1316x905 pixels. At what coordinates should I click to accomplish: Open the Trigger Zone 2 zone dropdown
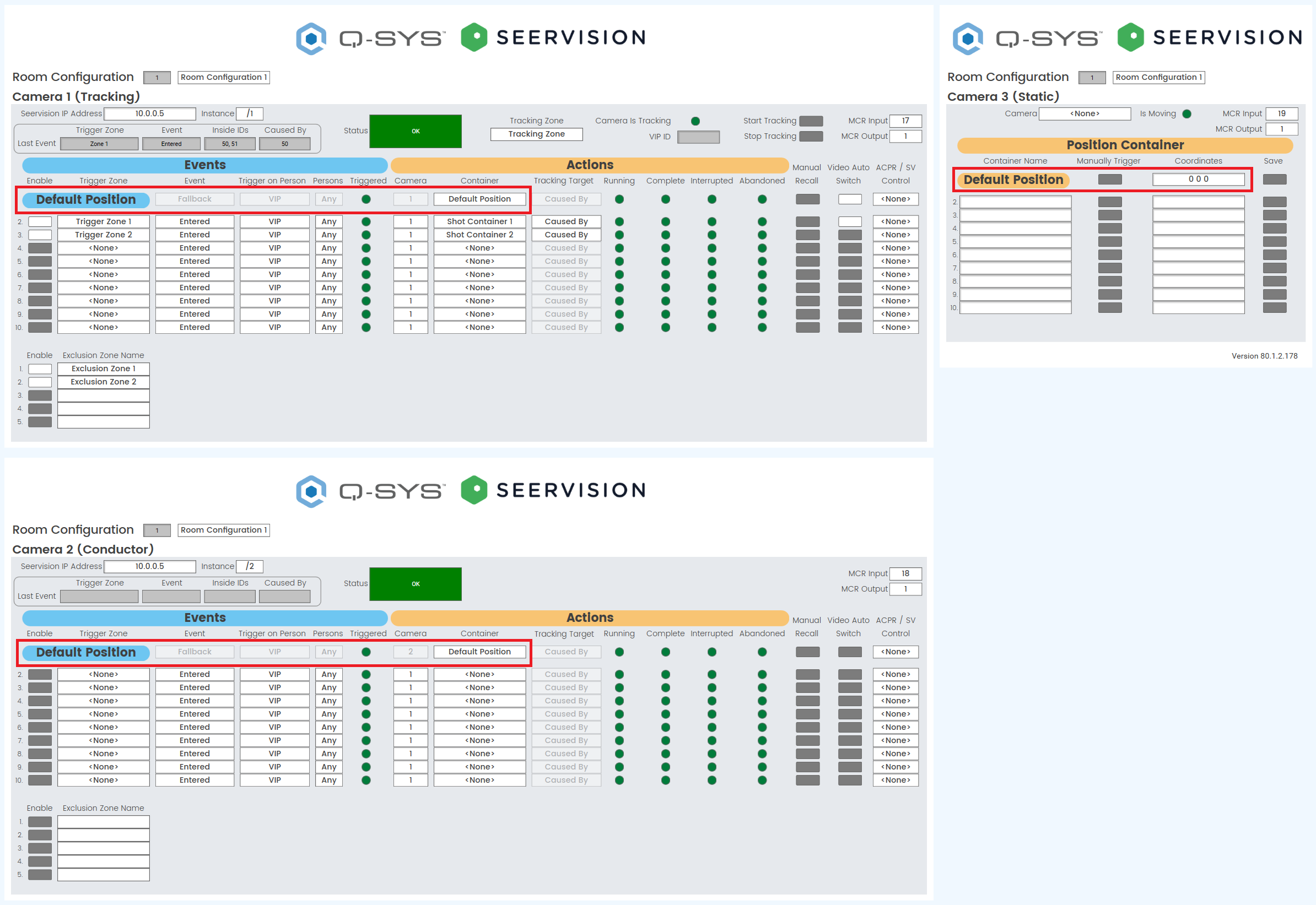click(103, 235)
